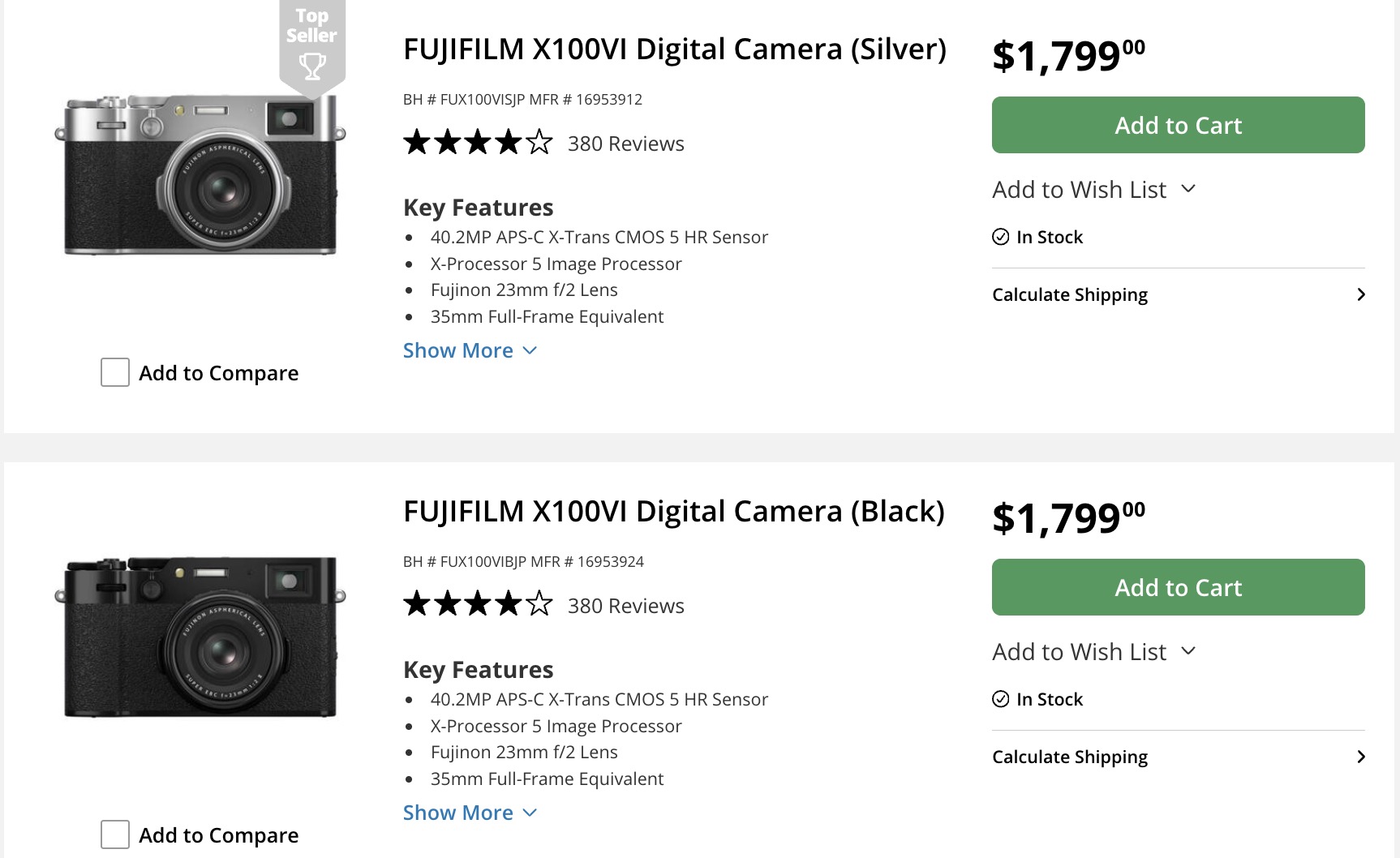The image size is (1400, 858).
Task: Click the In Stock checkmark icon for silver camera
Action: tap(1000, 237)
